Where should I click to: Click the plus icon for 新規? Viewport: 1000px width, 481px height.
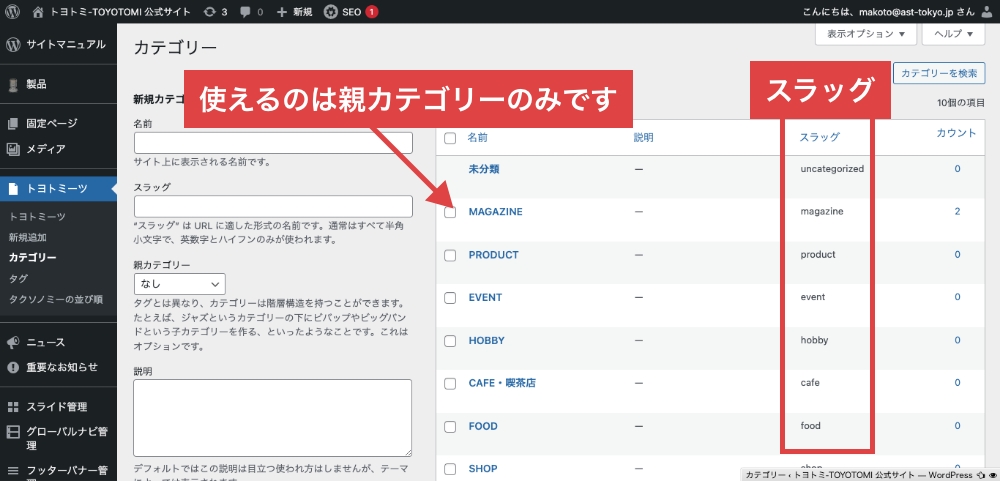pyautogui.click(x=282, y=11)
